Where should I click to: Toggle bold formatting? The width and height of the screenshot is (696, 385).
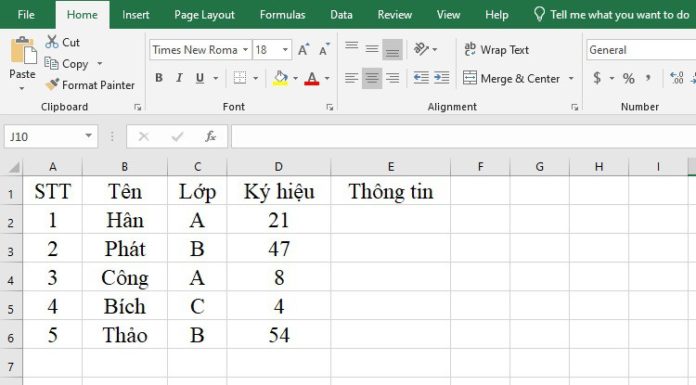[159, 78]
